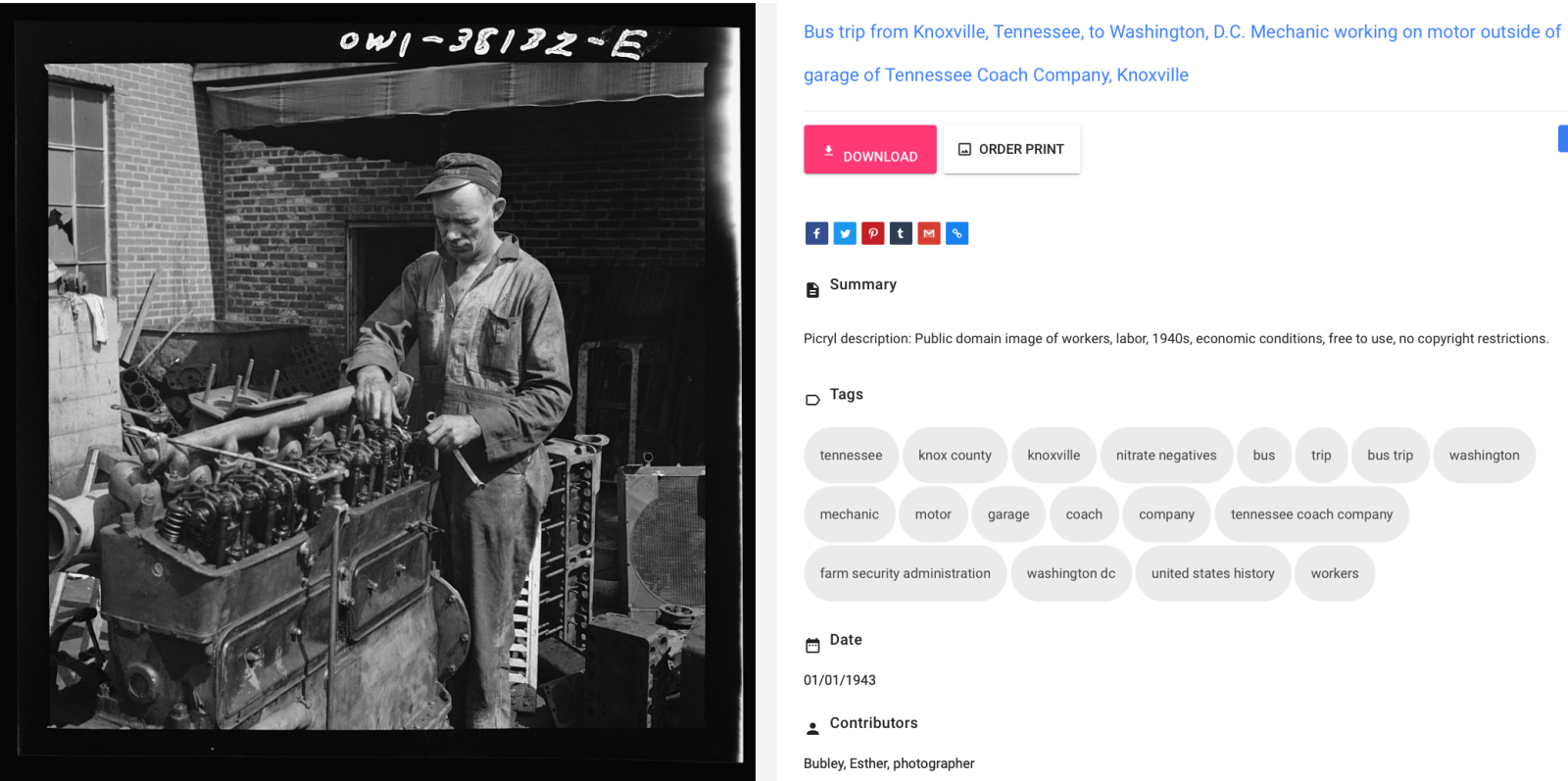
Task: Select the 'bus trip' tag
Action: pyautogui.click(x=1390, y=456)
